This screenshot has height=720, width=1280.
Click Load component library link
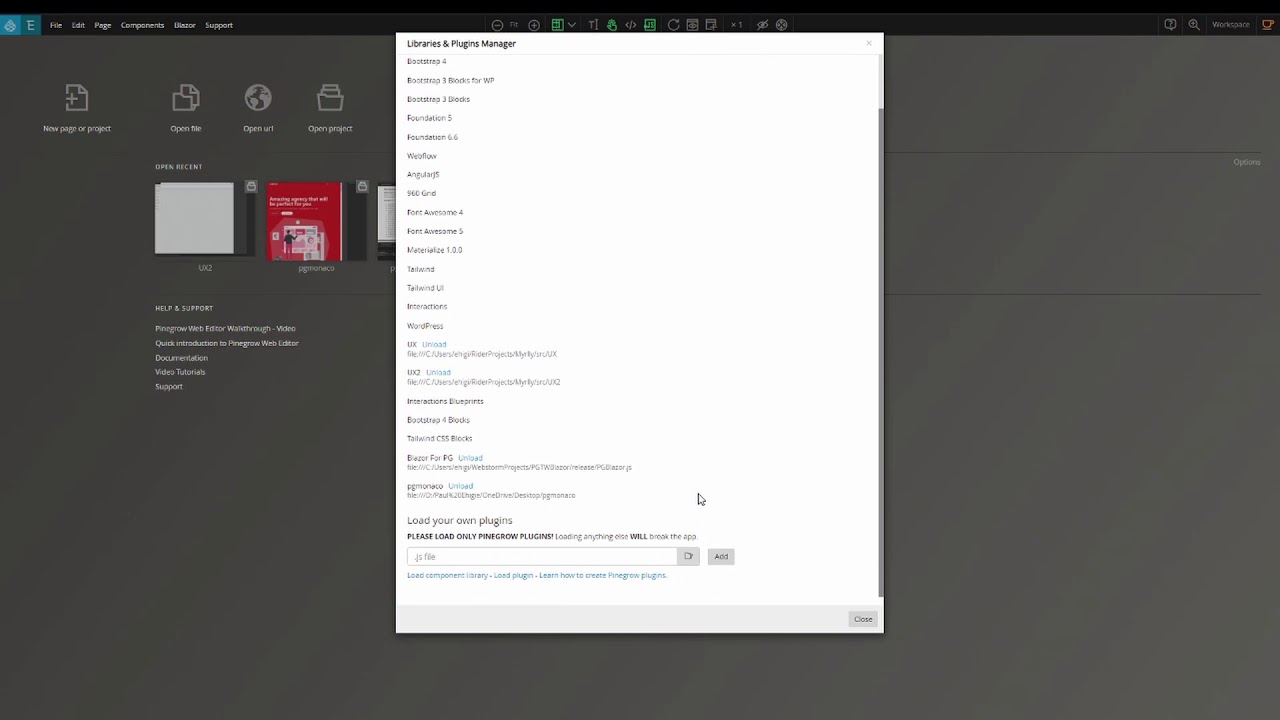[x=447, y=575]
